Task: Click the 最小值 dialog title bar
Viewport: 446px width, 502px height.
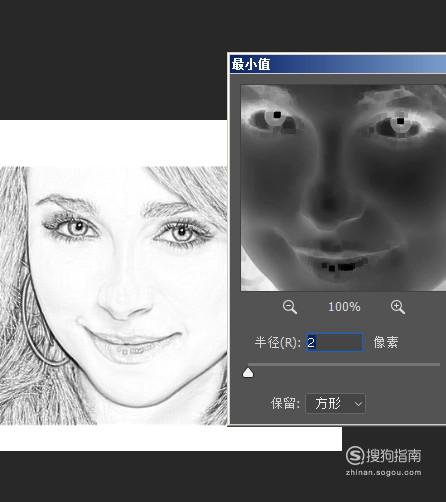Action: click(338, 64)
